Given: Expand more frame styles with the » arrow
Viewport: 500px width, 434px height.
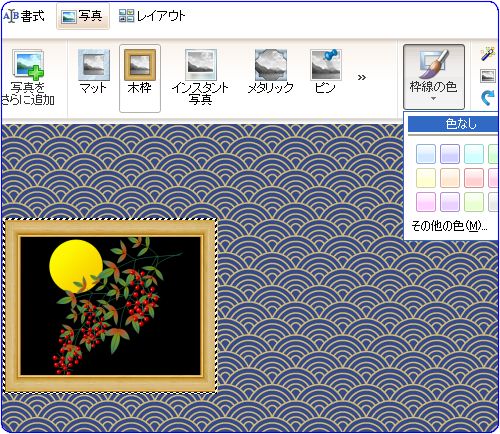Looking at the screenshot, I should click(362, 78).
